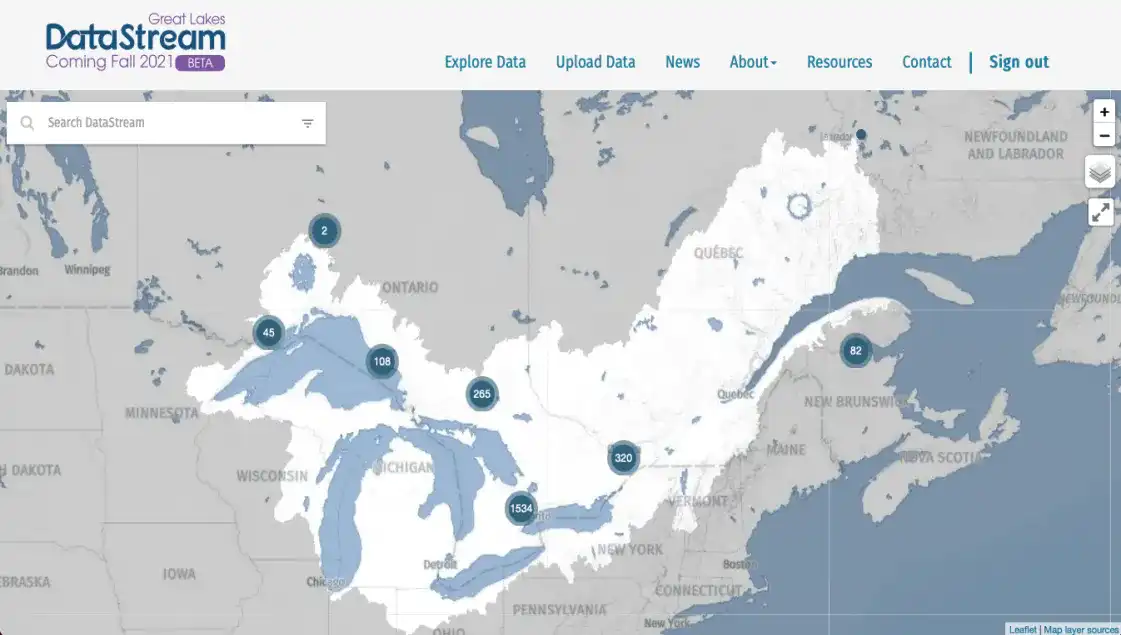Open the Resources page

(x=839, y=62)
